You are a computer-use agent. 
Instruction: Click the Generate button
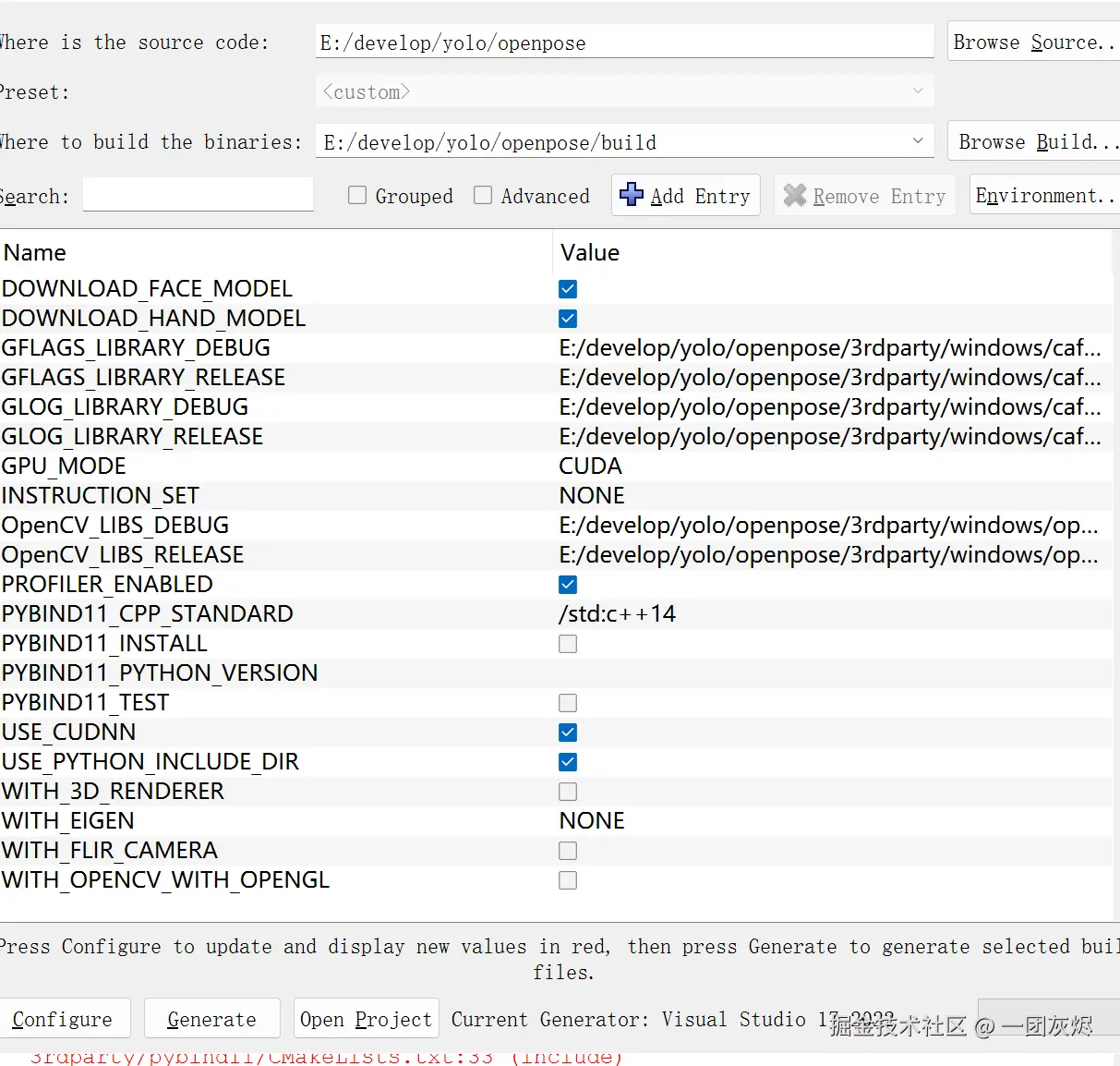(x=211, y=1019)
